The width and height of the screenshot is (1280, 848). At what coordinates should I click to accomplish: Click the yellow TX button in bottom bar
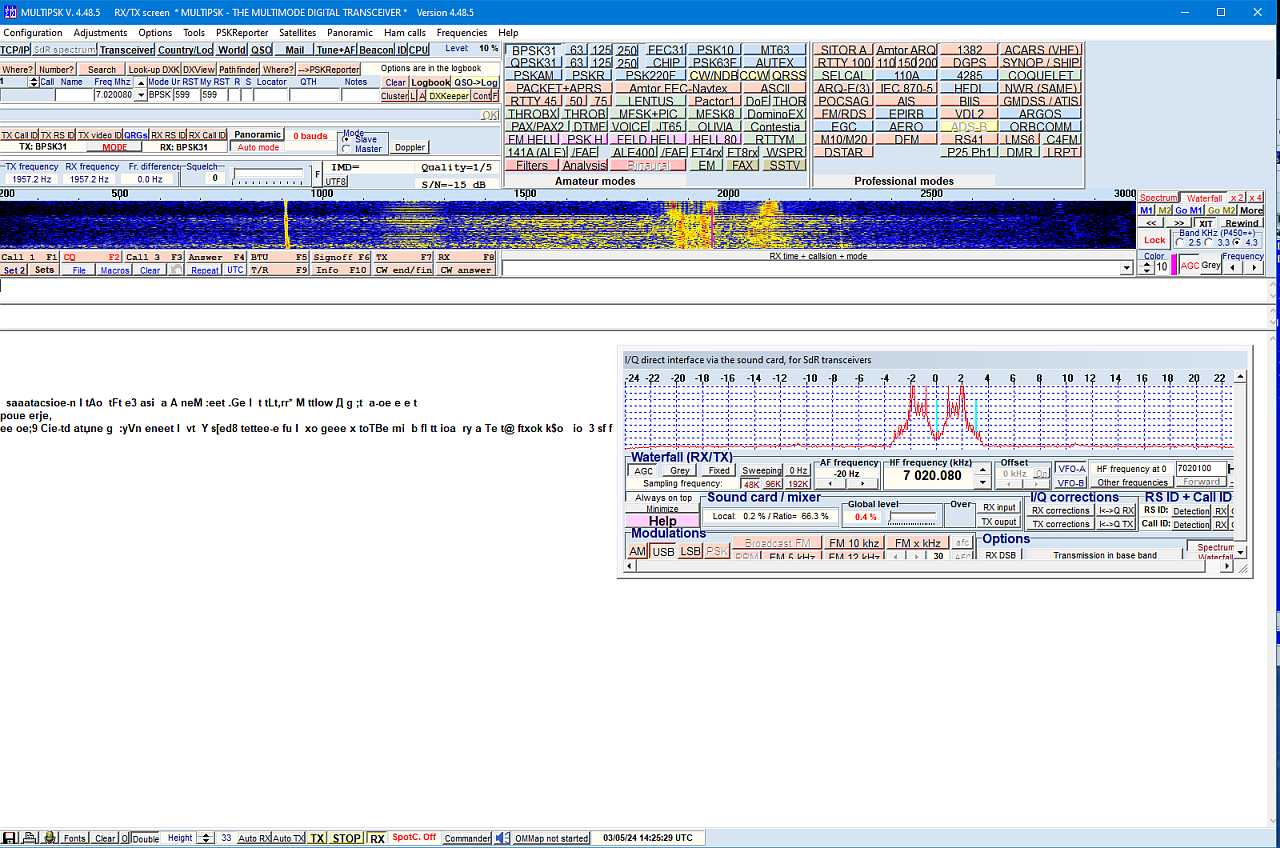click(317, 838)
